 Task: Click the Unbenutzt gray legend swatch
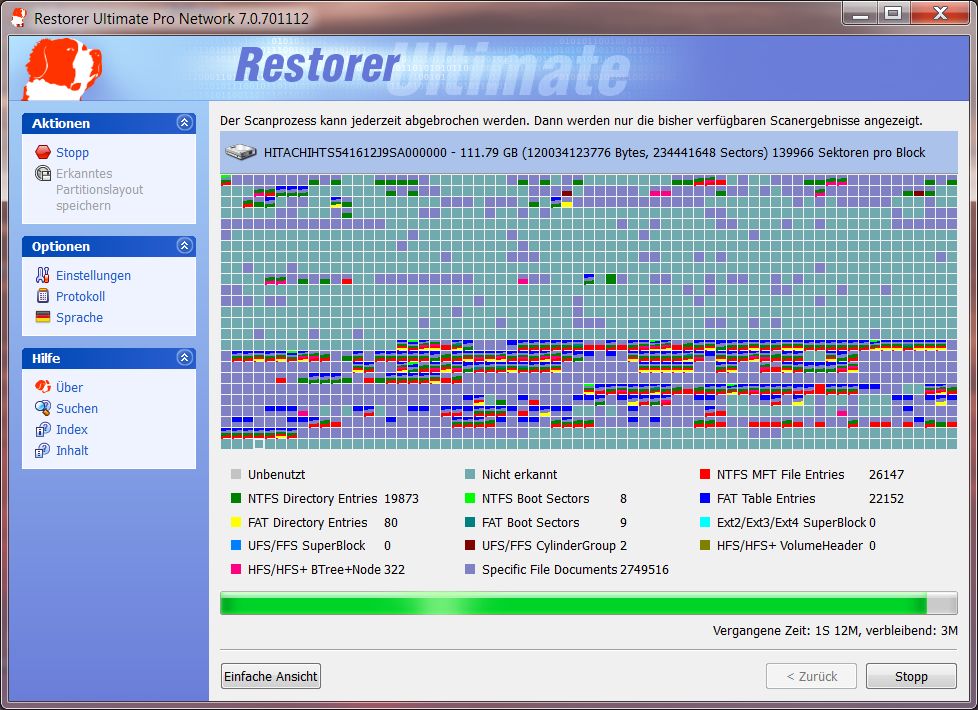pos(236,474)
